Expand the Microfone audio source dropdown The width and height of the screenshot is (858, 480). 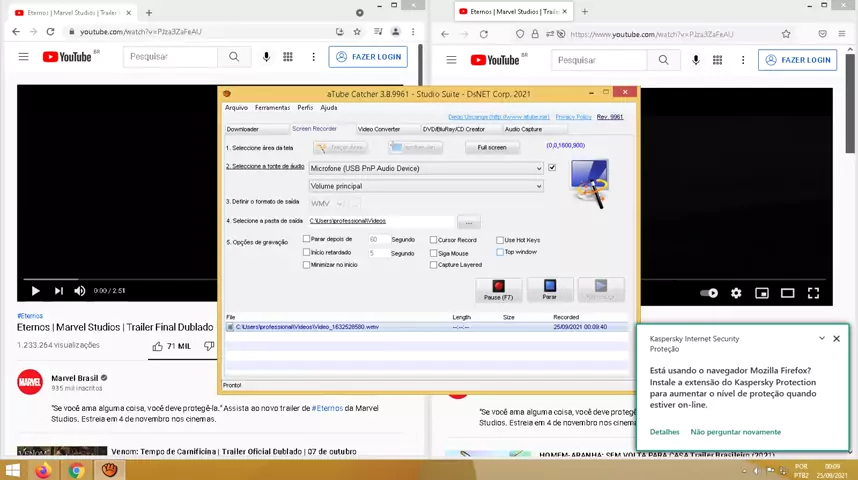tap(539, 168)
